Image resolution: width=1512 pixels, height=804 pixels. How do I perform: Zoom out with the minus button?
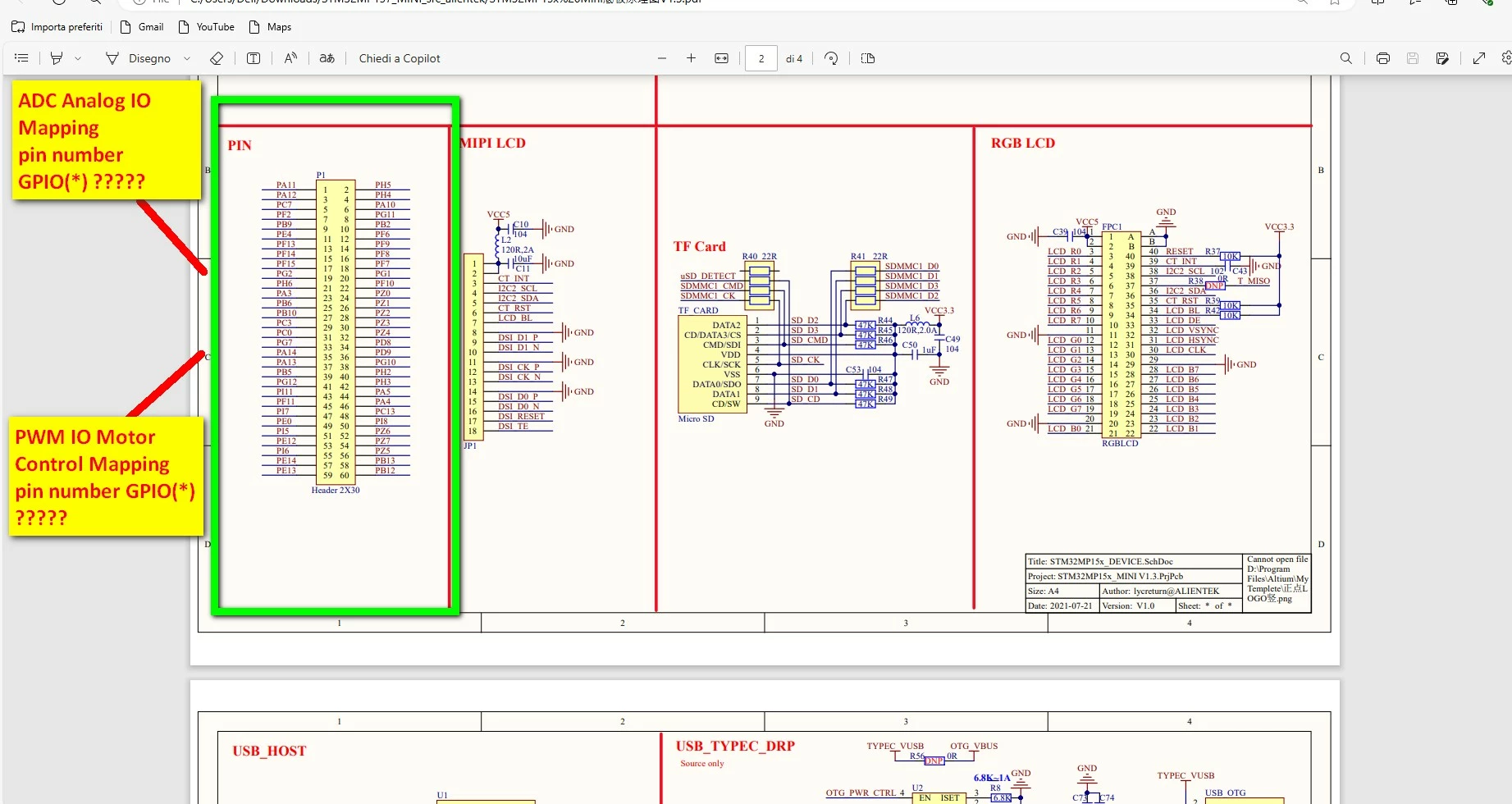coord(662,58)
